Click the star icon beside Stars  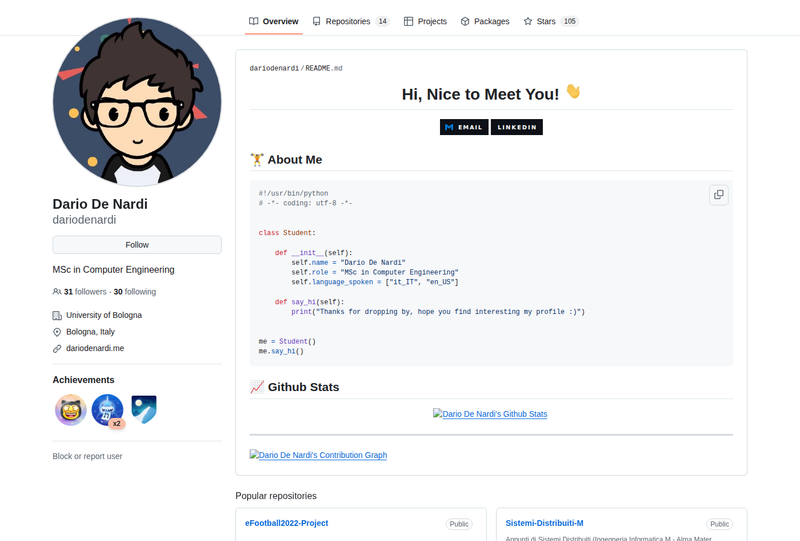528,21
